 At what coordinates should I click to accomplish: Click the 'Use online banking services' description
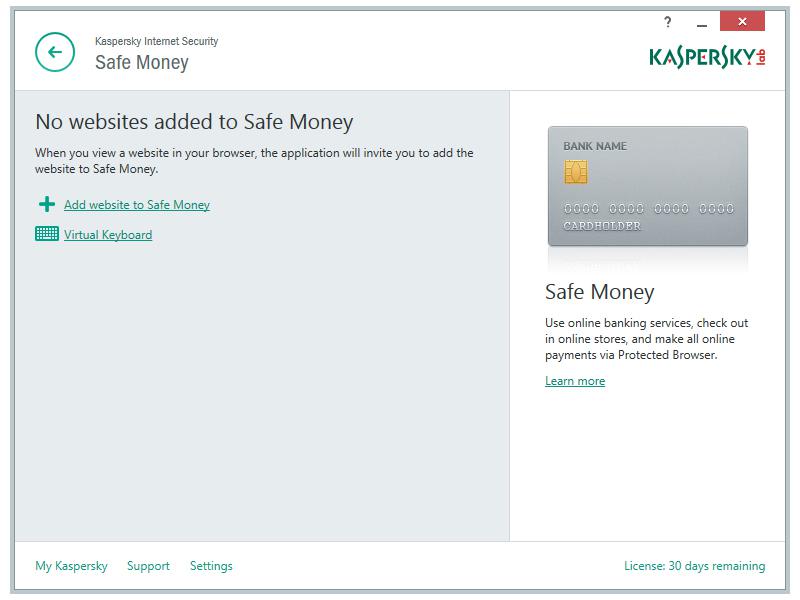(x=646, y=339)
